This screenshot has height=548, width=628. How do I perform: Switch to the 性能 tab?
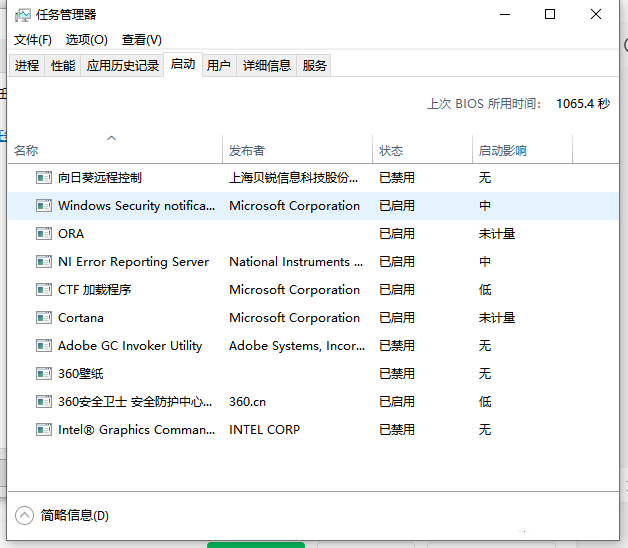[63, 65]
